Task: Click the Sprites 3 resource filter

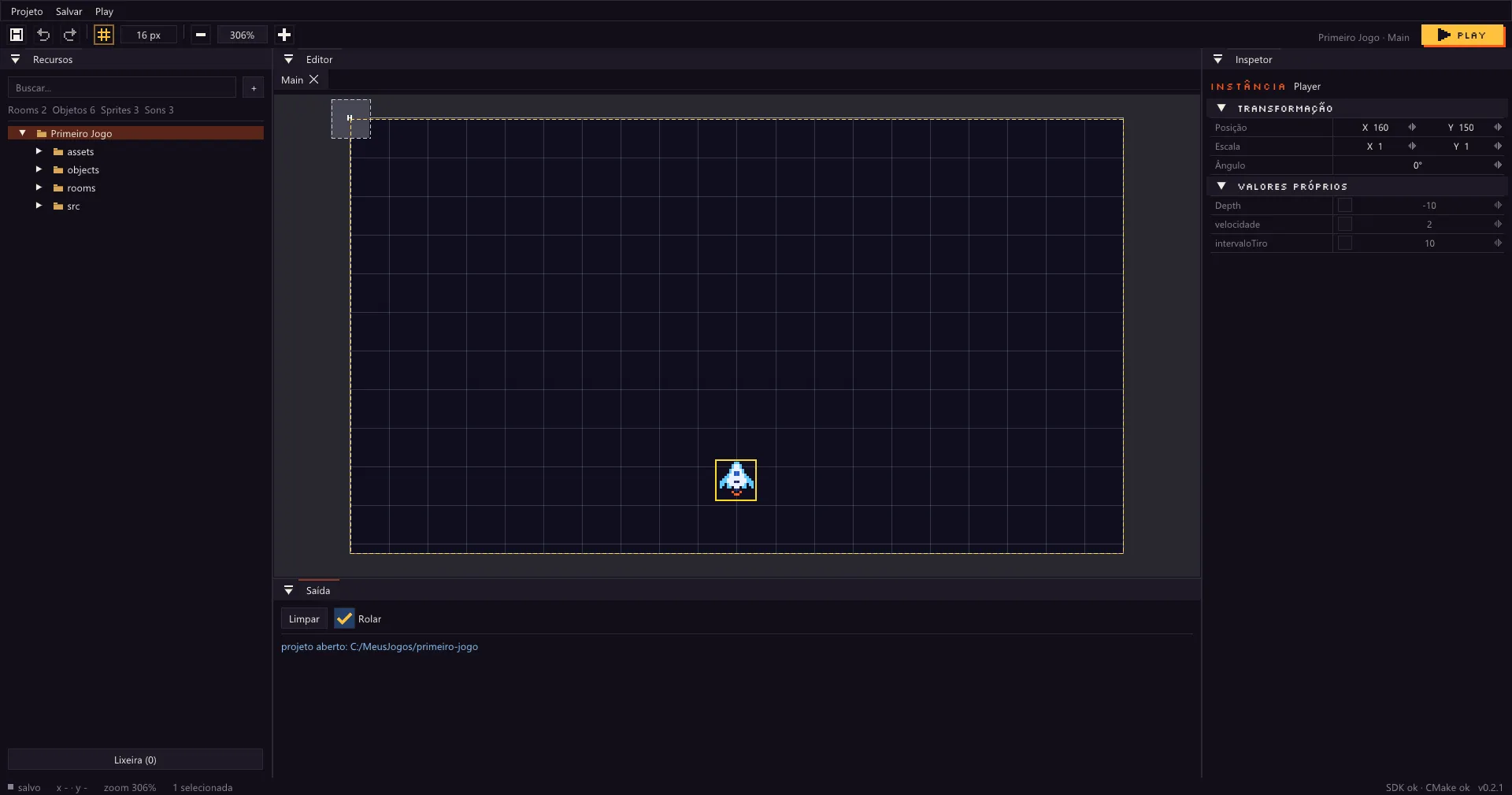Action: point(120,110)
